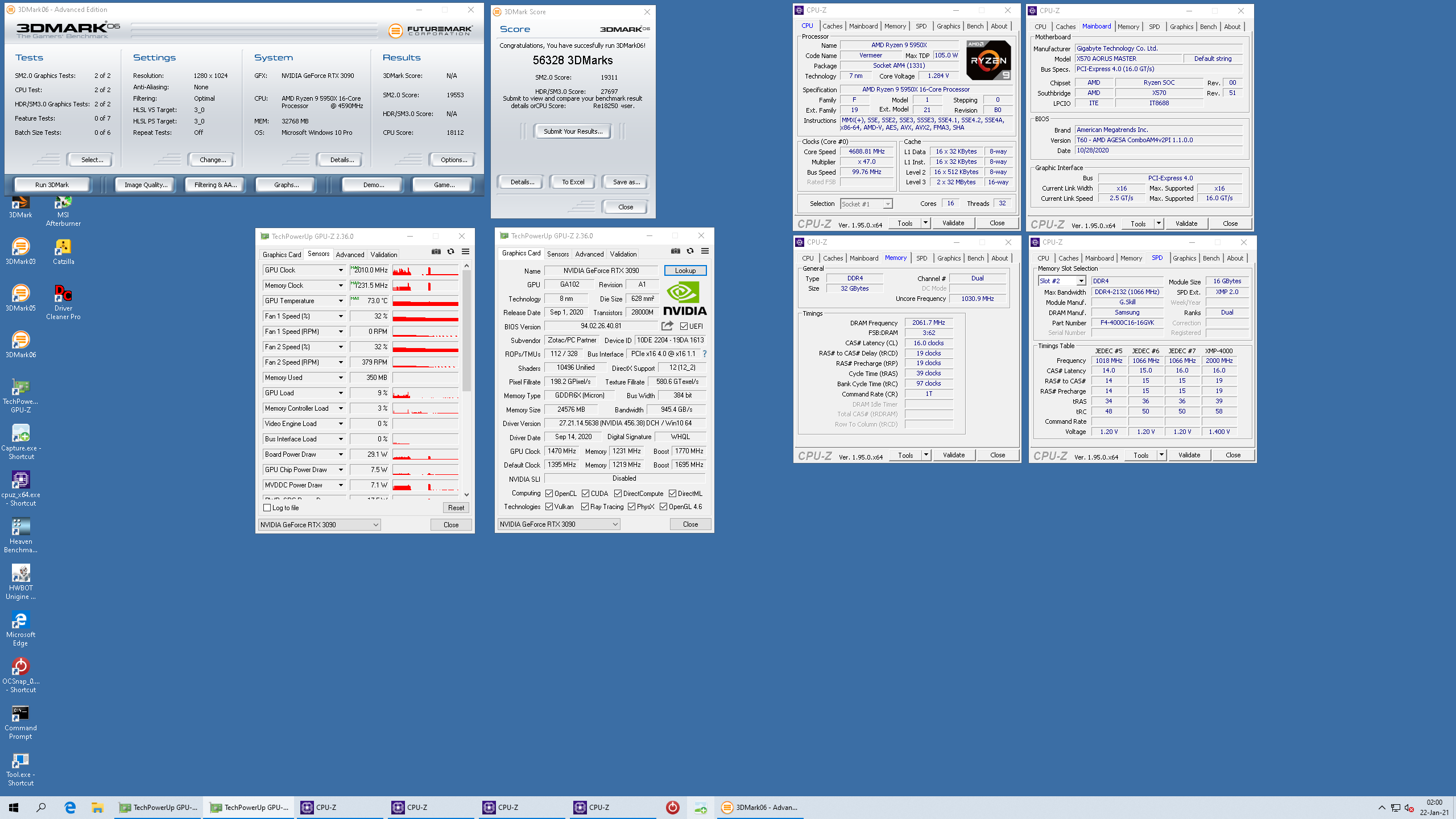Open hamburger menu in GPU-Z Sensors window
The width and height of the screenshot is (1456, 819).
point(465,251)
